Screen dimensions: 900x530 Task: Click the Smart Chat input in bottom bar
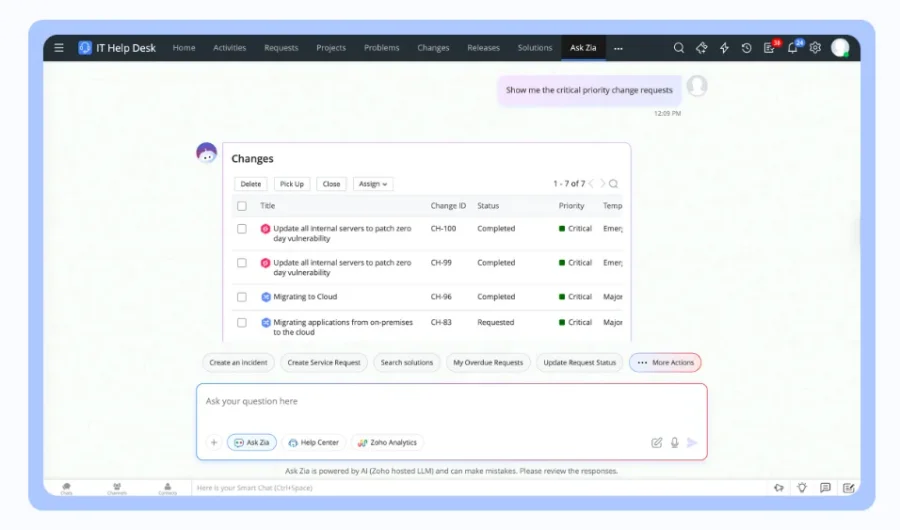tap(479, 488)
